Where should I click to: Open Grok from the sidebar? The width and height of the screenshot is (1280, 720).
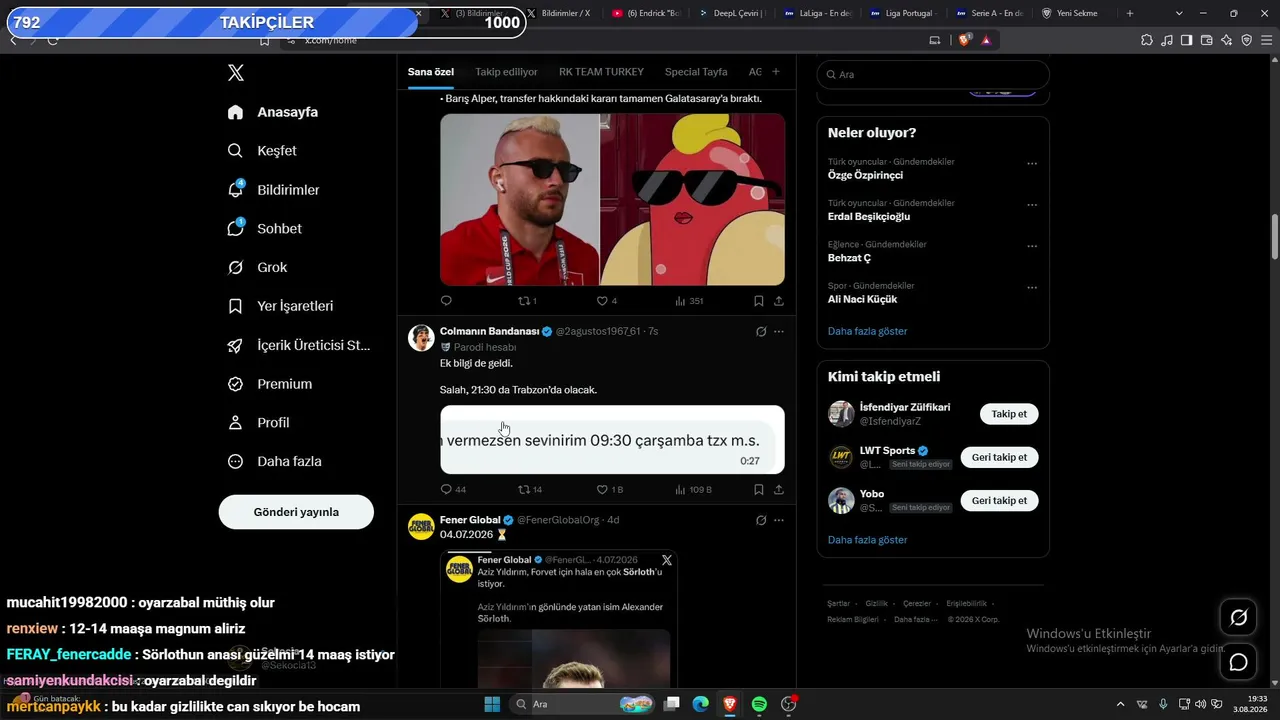point(257,268)
